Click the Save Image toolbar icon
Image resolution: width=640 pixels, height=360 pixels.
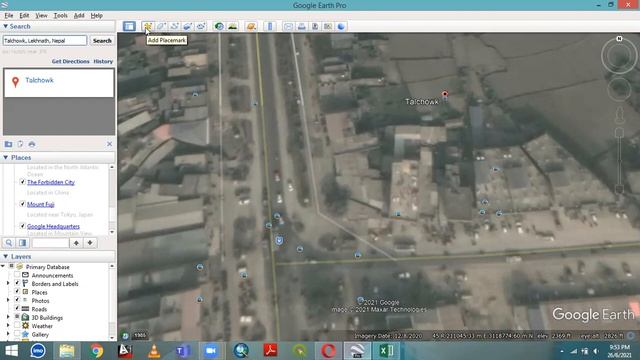tap(315, 26)
